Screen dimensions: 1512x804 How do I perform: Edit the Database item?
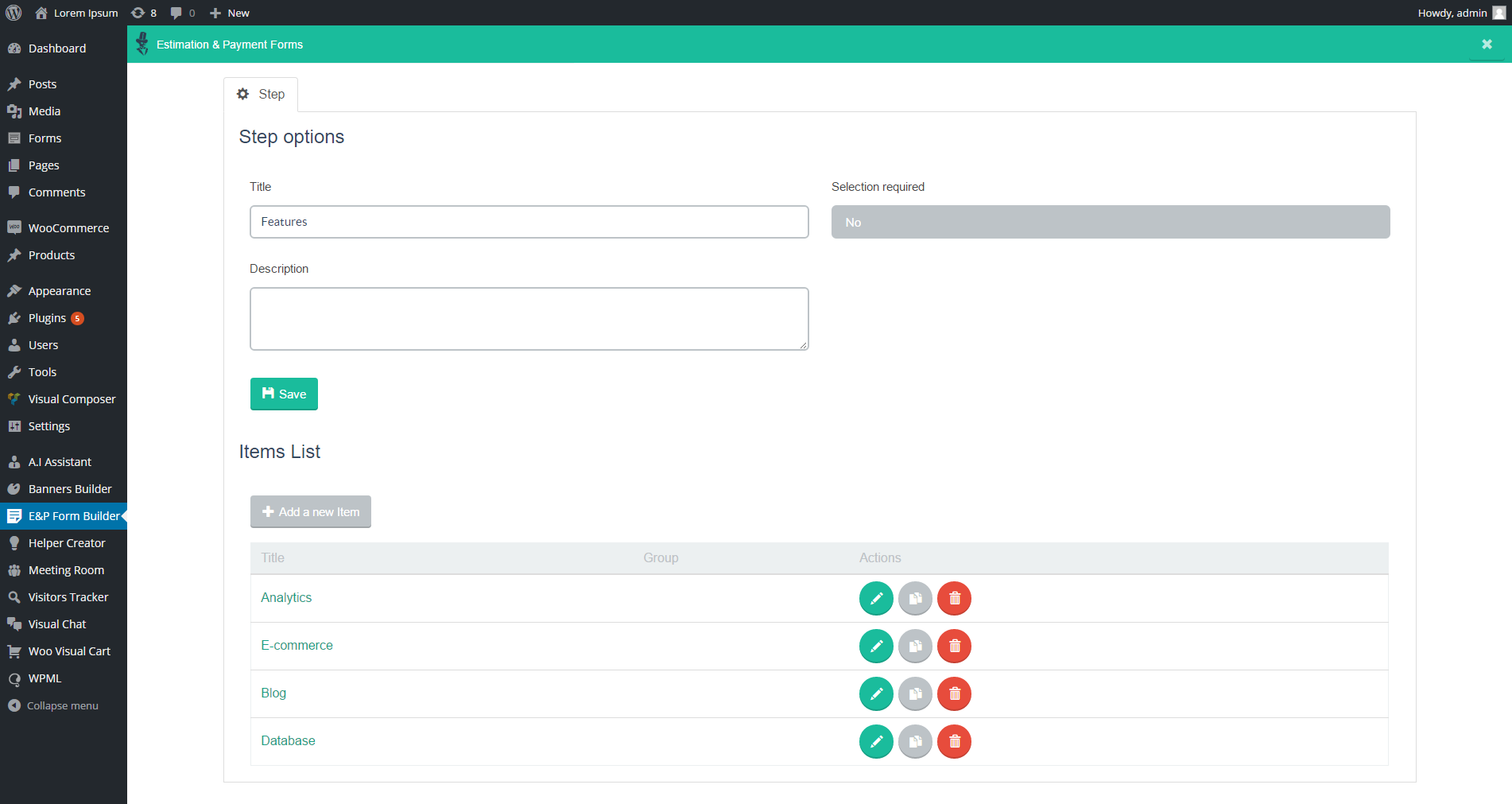(x=875, y=741)
